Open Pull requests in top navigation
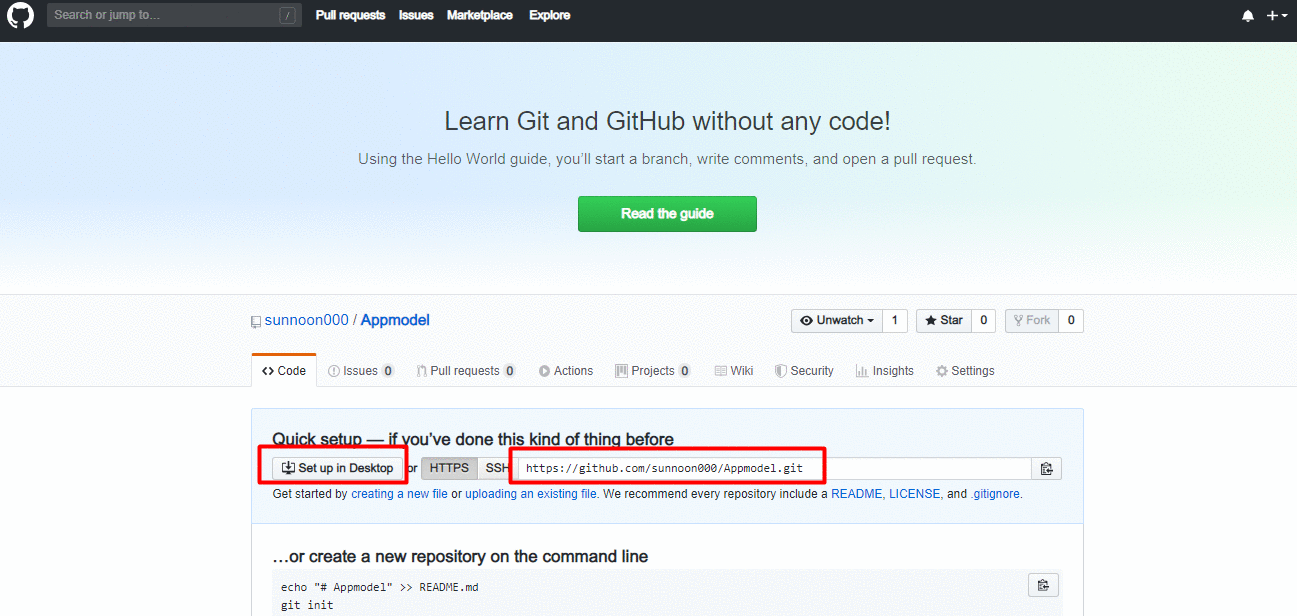 pyautogui.click(x=350, y=15)
